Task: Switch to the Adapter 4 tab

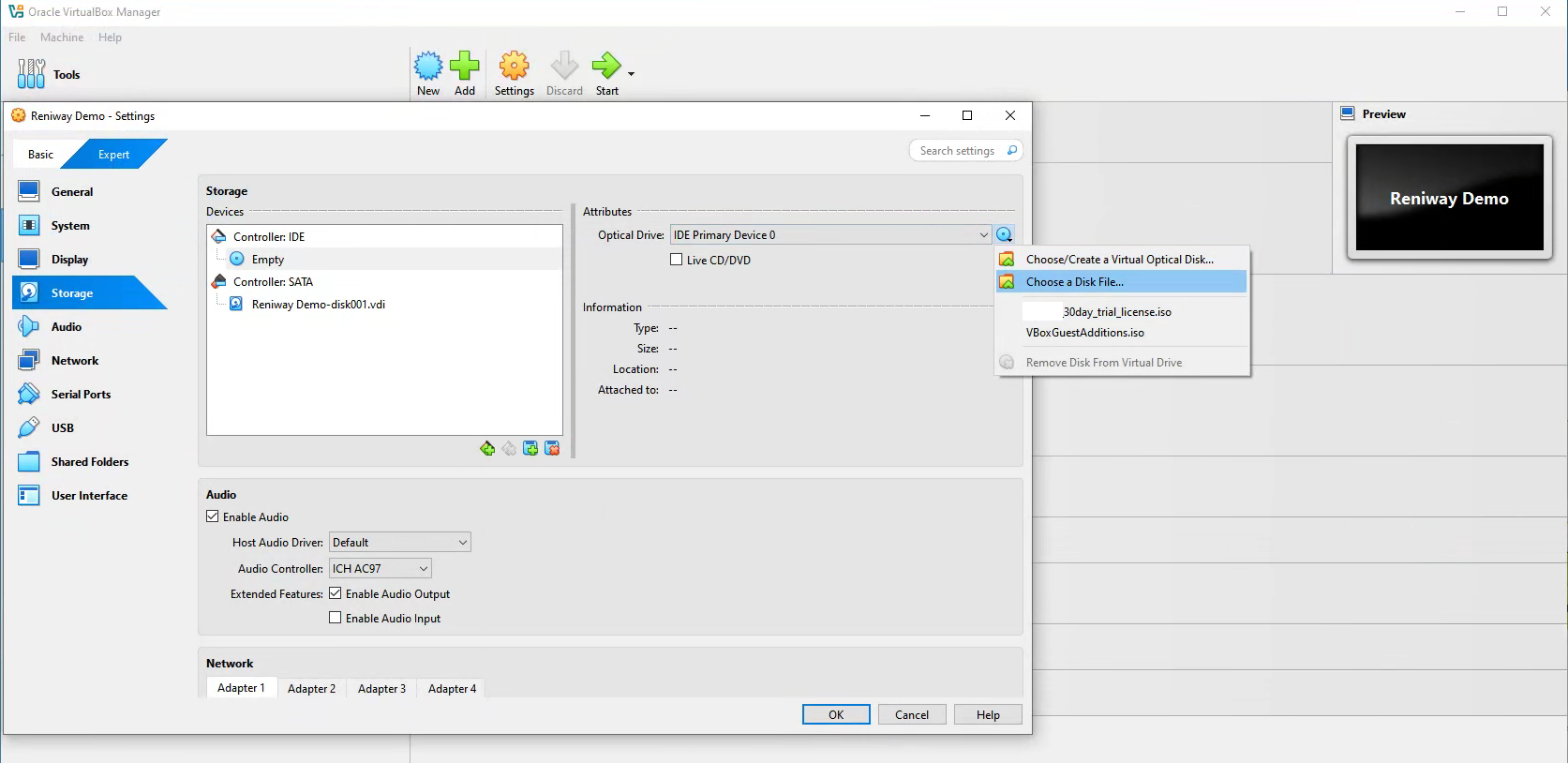Action: point(452,688)
